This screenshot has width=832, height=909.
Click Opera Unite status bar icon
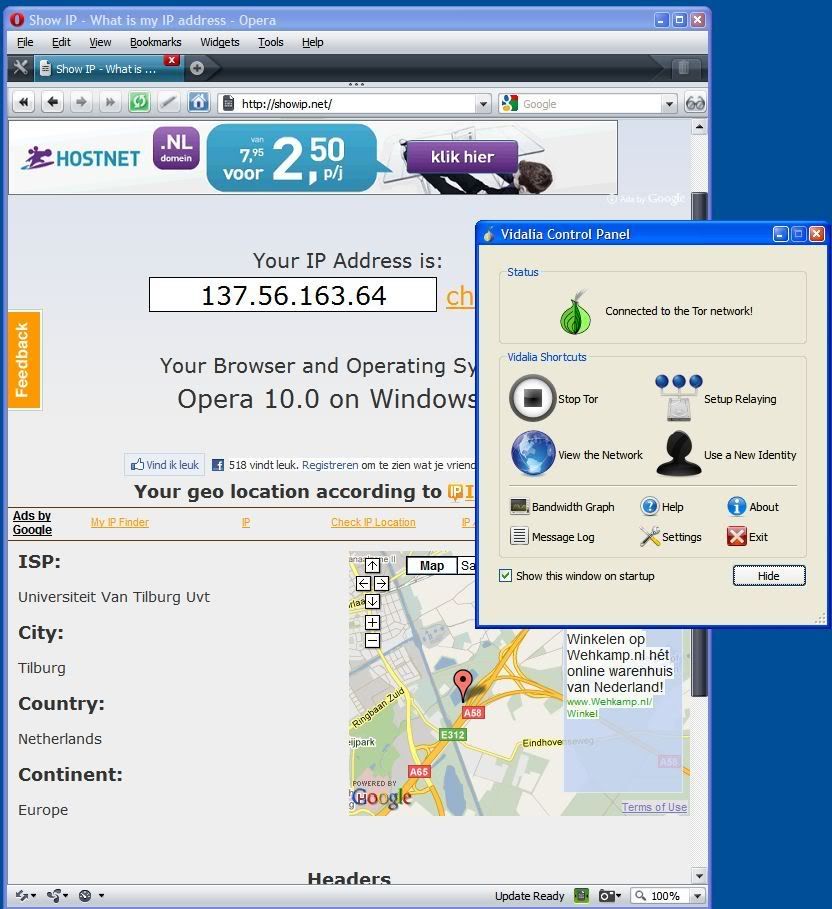click(x=57, y=896)
